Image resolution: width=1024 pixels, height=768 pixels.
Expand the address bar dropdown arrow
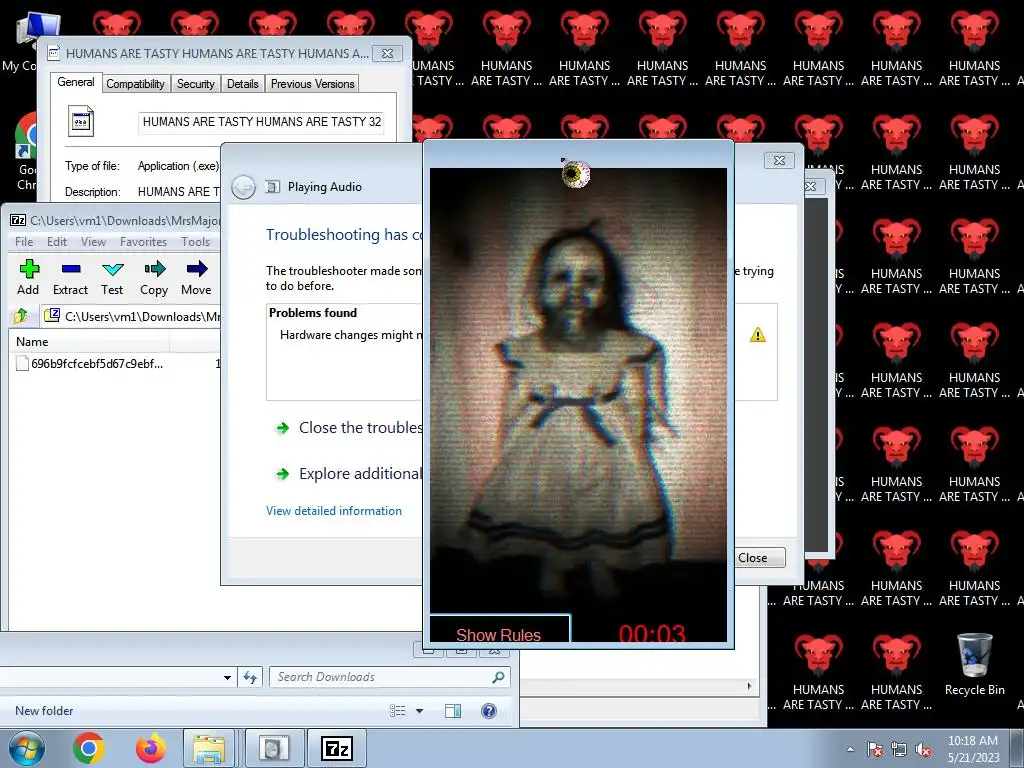(227, 677)
